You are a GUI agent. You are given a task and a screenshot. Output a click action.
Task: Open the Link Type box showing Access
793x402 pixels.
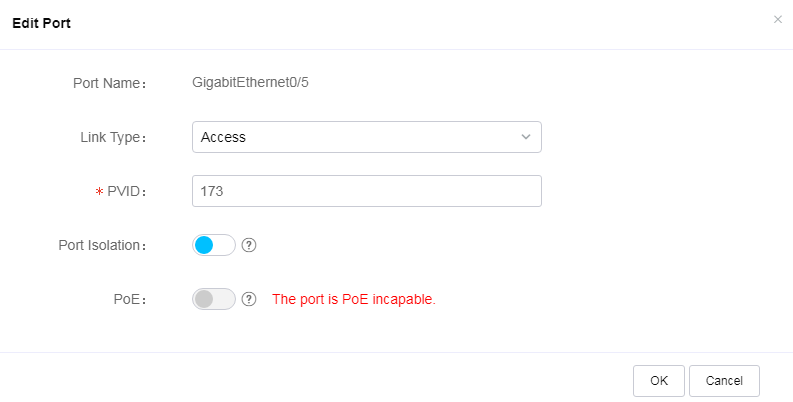[367, 137]
